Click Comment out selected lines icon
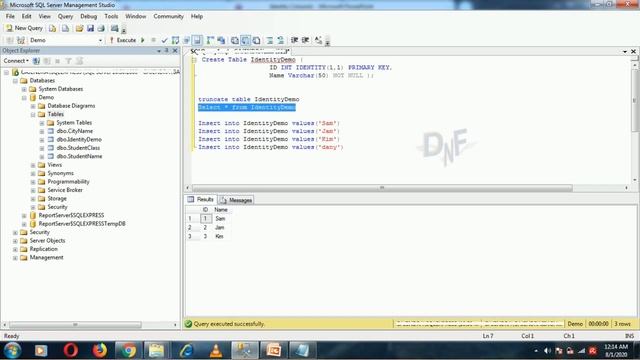The width and height of the screenshot is (640, 360). tap(270, 40)
